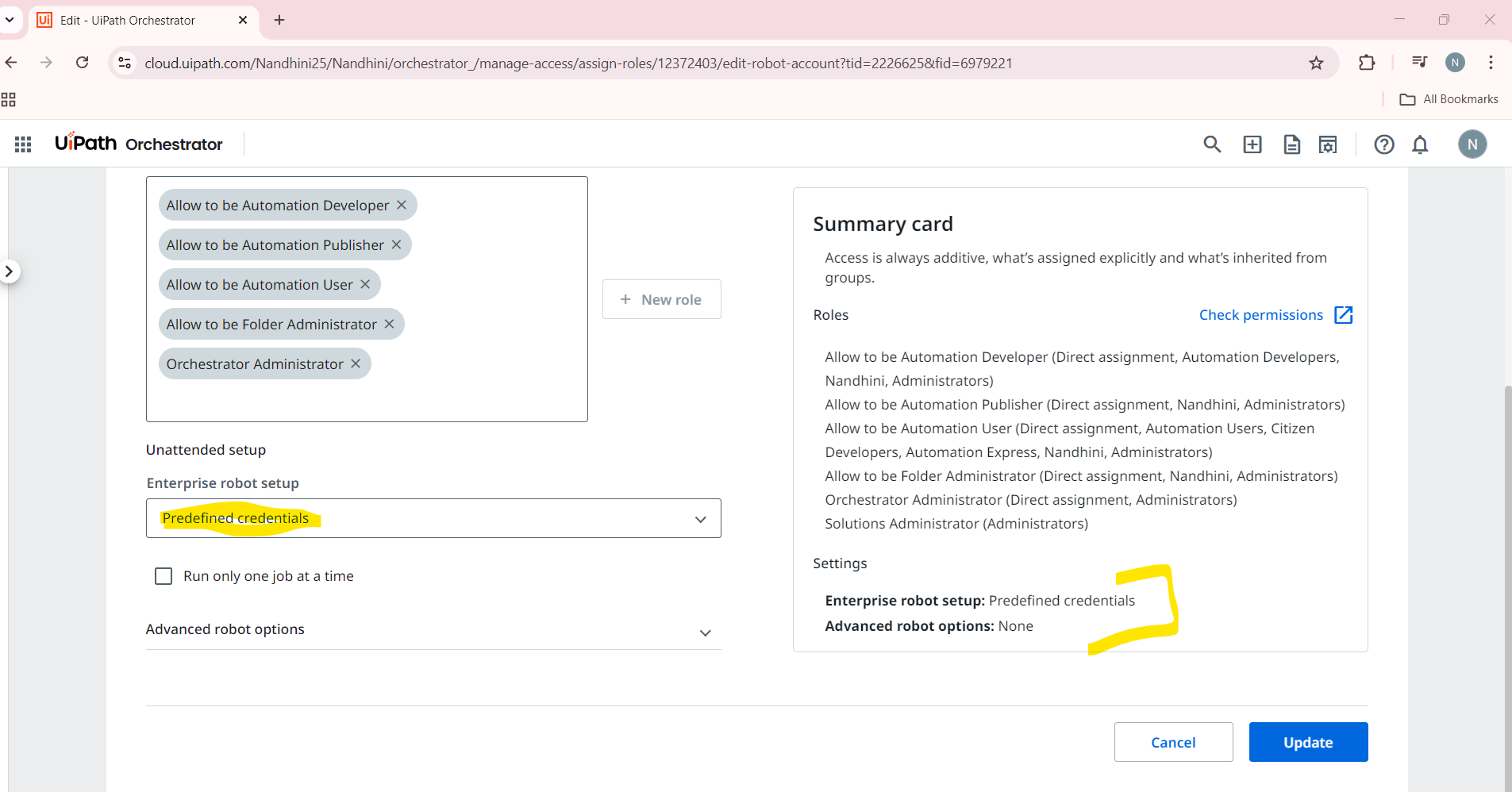Image resolution: width=1512 pixels, height=792 pixels.
Task: Cancel editing the robot account
Action: pyautogui.click(x=1174, y=742)
